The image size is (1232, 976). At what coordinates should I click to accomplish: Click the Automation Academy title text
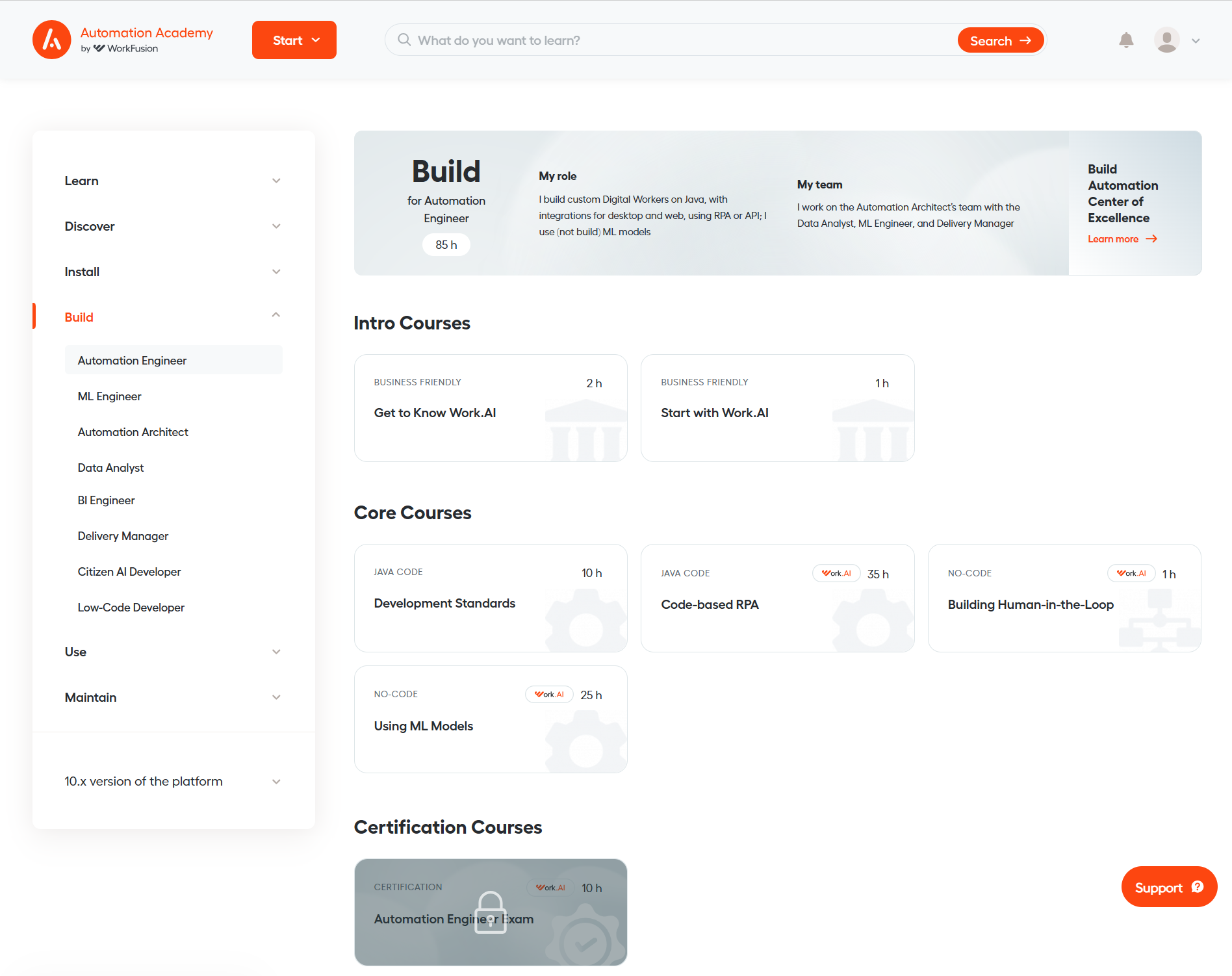click(147, 32)
